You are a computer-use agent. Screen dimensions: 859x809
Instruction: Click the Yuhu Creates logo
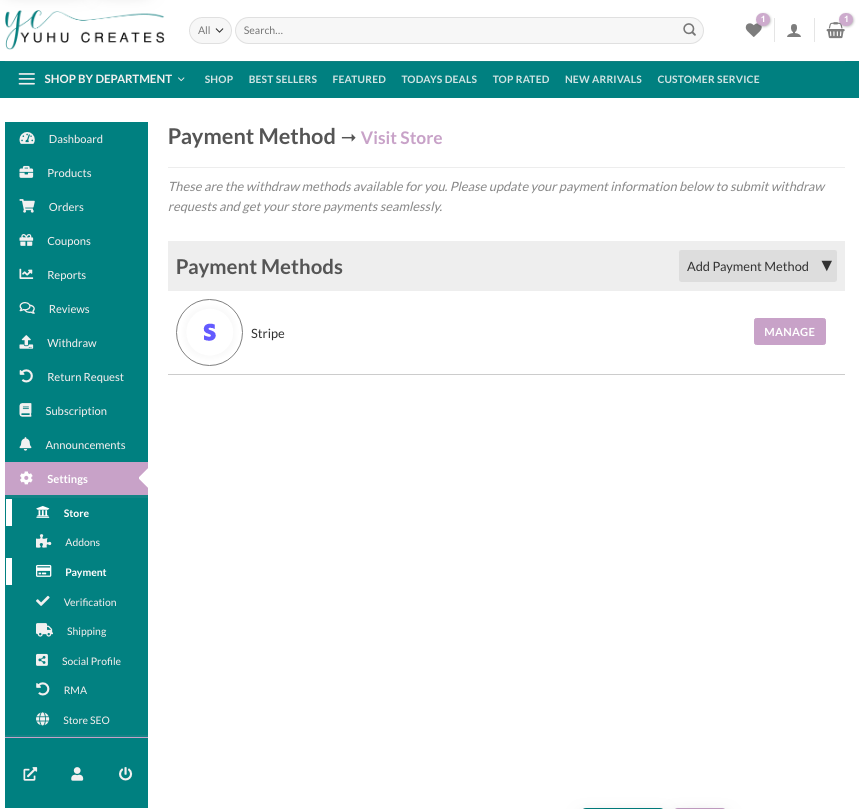(84, 30)
